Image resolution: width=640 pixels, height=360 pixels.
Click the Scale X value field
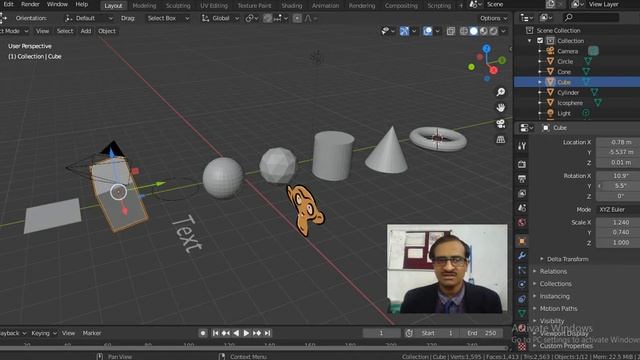point(618,222)
